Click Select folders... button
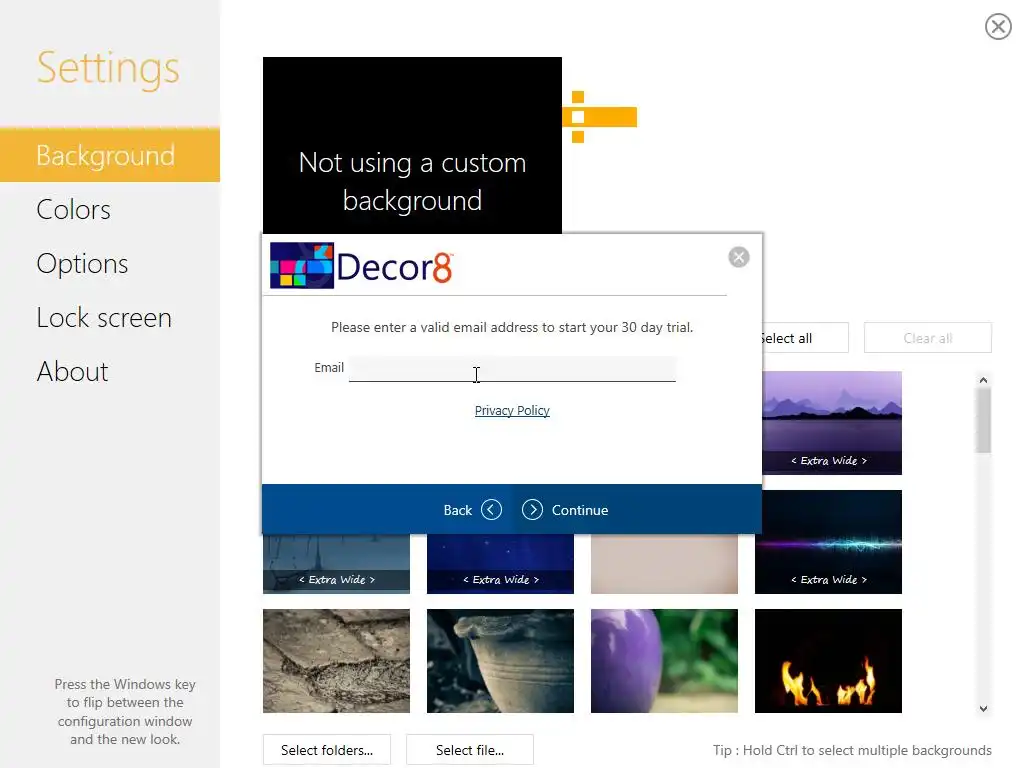The height and width of the screenshot is (768, 1024). pyautogui.click(x=327, y=750)
